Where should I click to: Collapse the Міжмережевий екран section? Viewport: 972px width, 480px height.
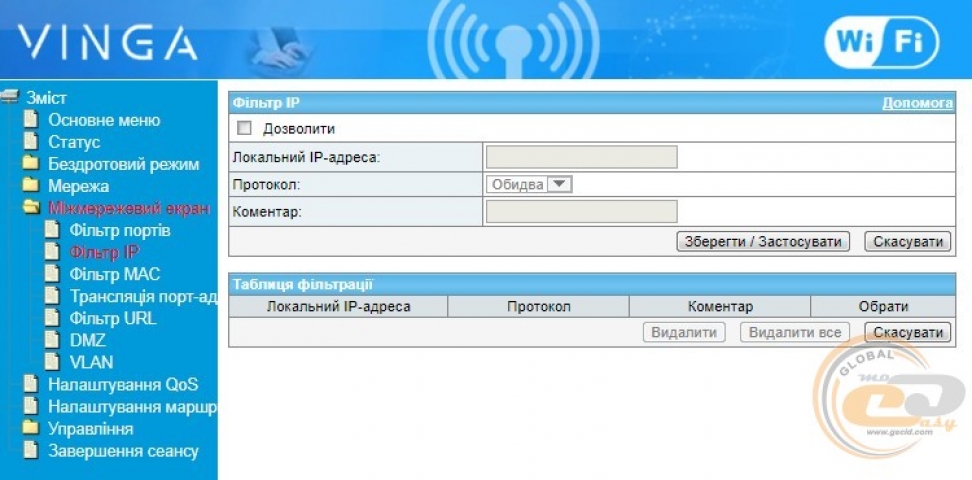click(x=128, y=208)
